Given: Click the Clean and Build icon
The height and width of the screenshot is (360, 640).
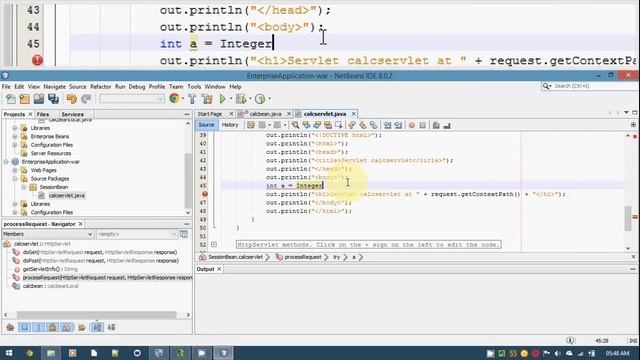Looking at the screenshot, I should 207,99.
